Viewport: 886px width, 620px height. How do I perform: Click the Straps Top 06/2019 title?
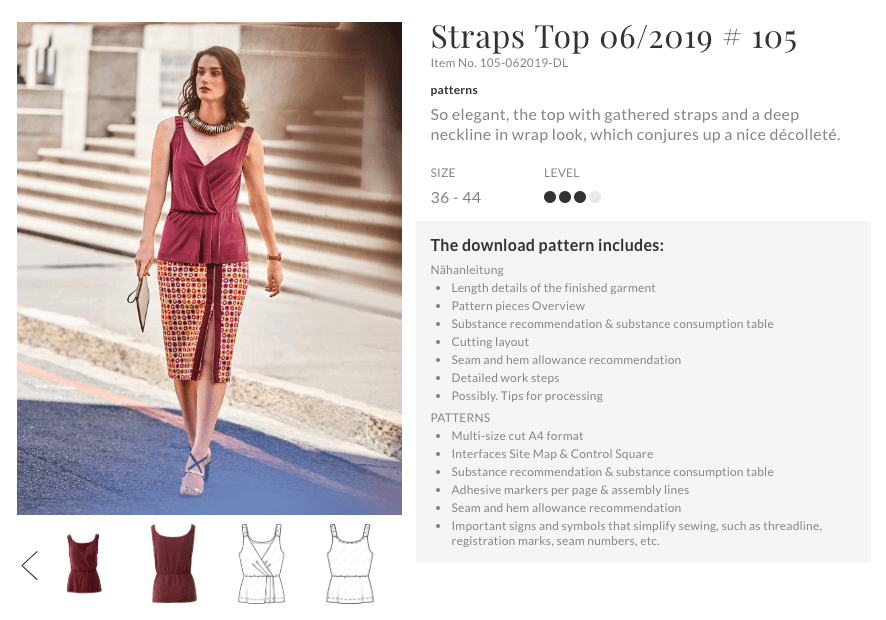pos(614,38)
